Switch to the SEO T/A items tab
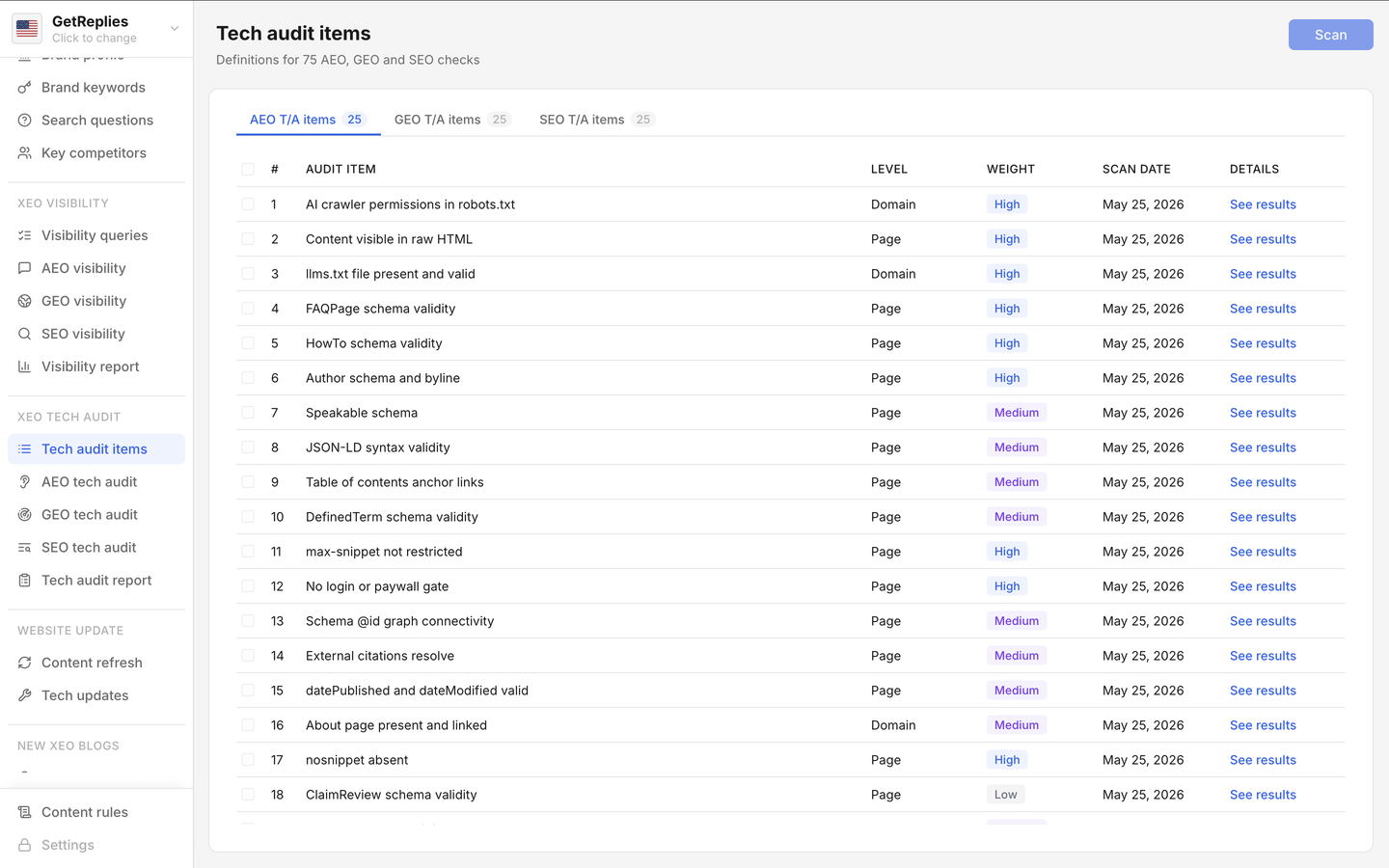 [597, 120]
